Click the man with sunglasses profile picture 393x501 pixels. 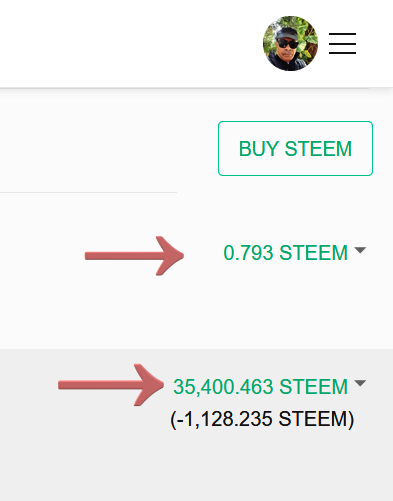[x=290, y=43]
